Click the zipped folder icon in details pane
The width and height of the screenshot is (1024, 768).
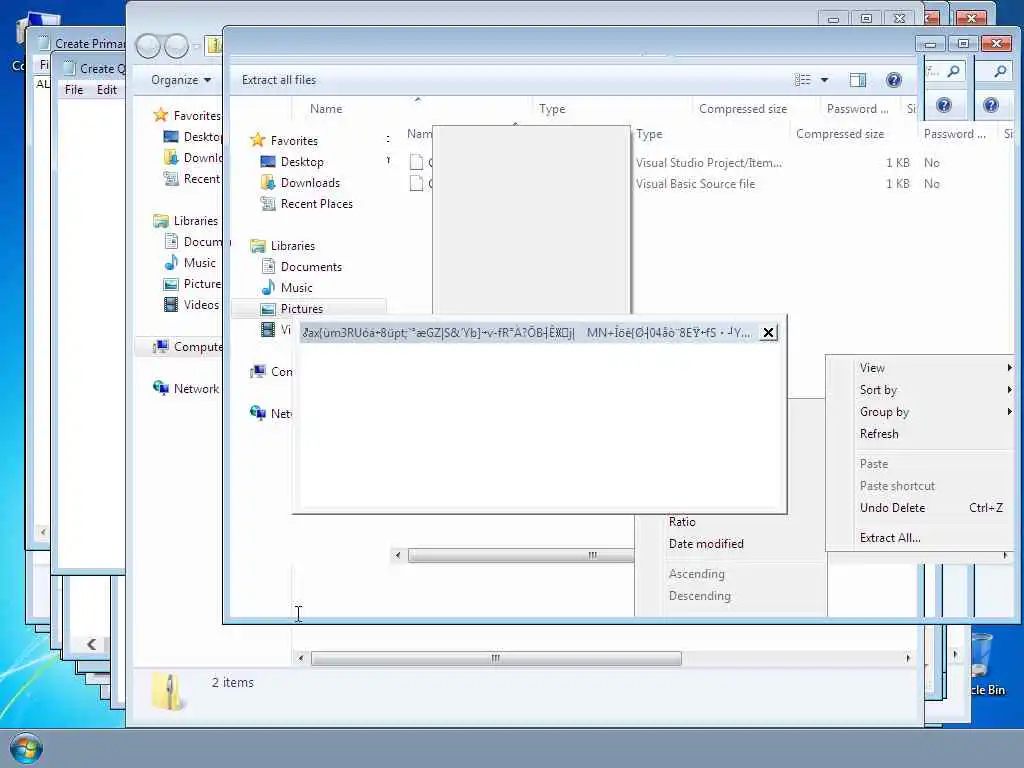[x=168, y=692]
